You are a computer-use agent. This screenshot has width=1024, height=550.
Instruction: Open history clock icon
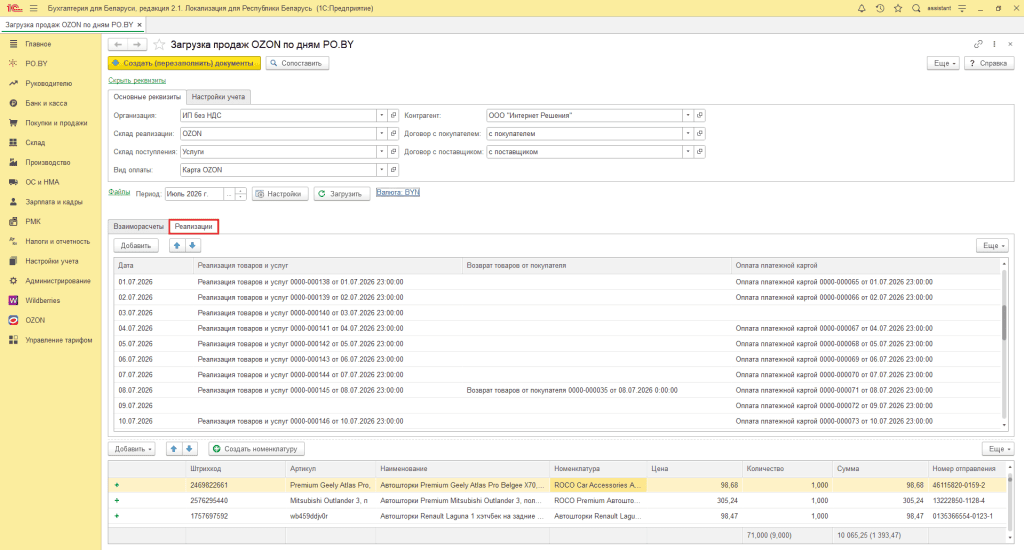tap(880, 8)
